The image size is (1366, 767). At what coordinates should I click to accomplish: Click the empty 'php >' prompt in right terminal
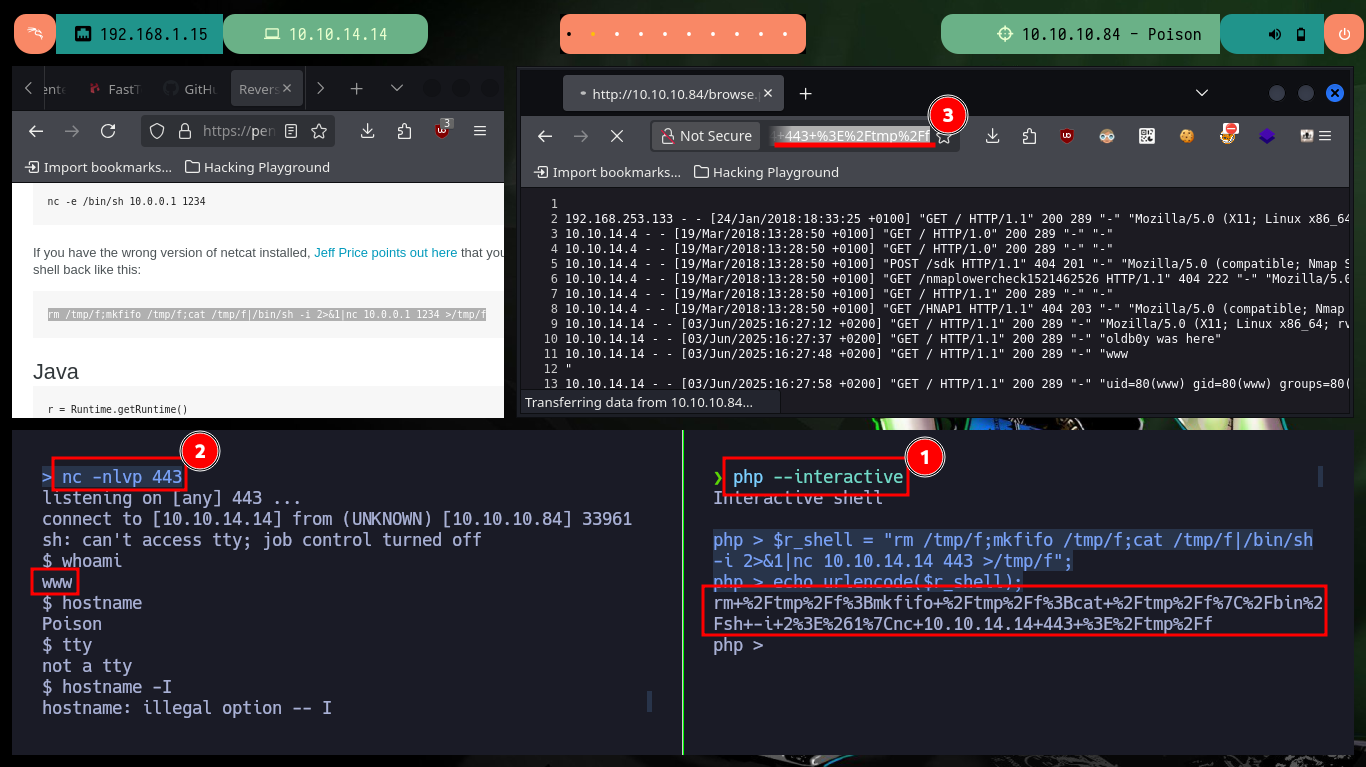[x=738, y=646]
